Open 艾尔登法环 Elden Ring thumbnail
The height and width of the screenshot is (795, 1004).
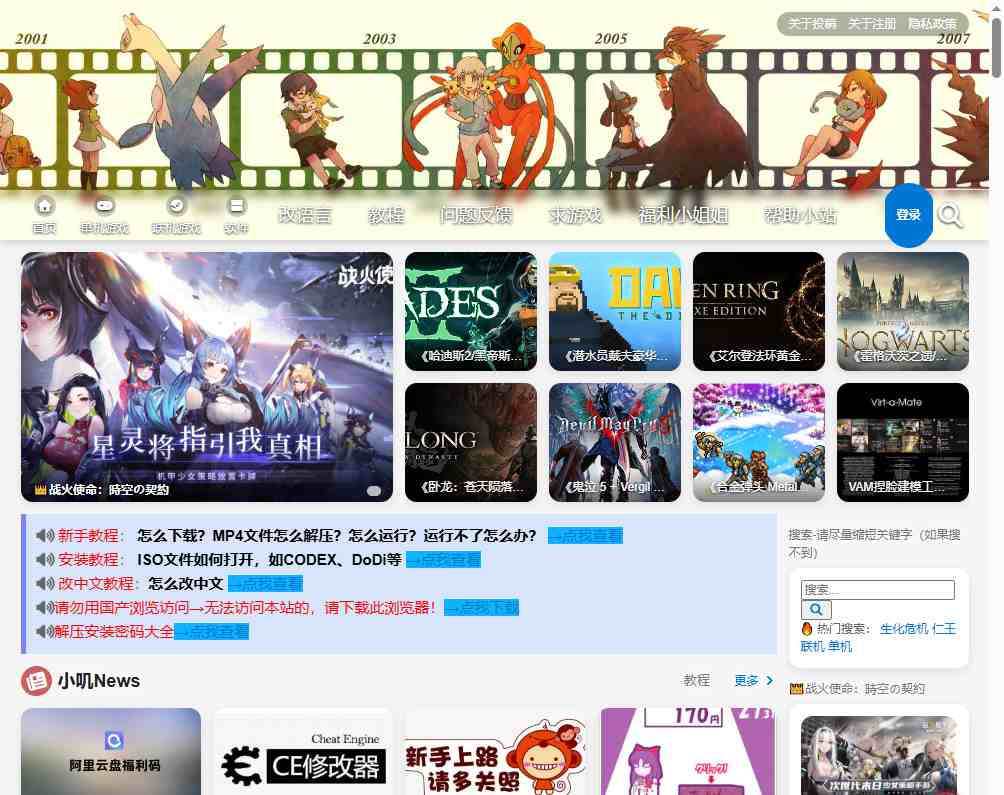point(759,312)
